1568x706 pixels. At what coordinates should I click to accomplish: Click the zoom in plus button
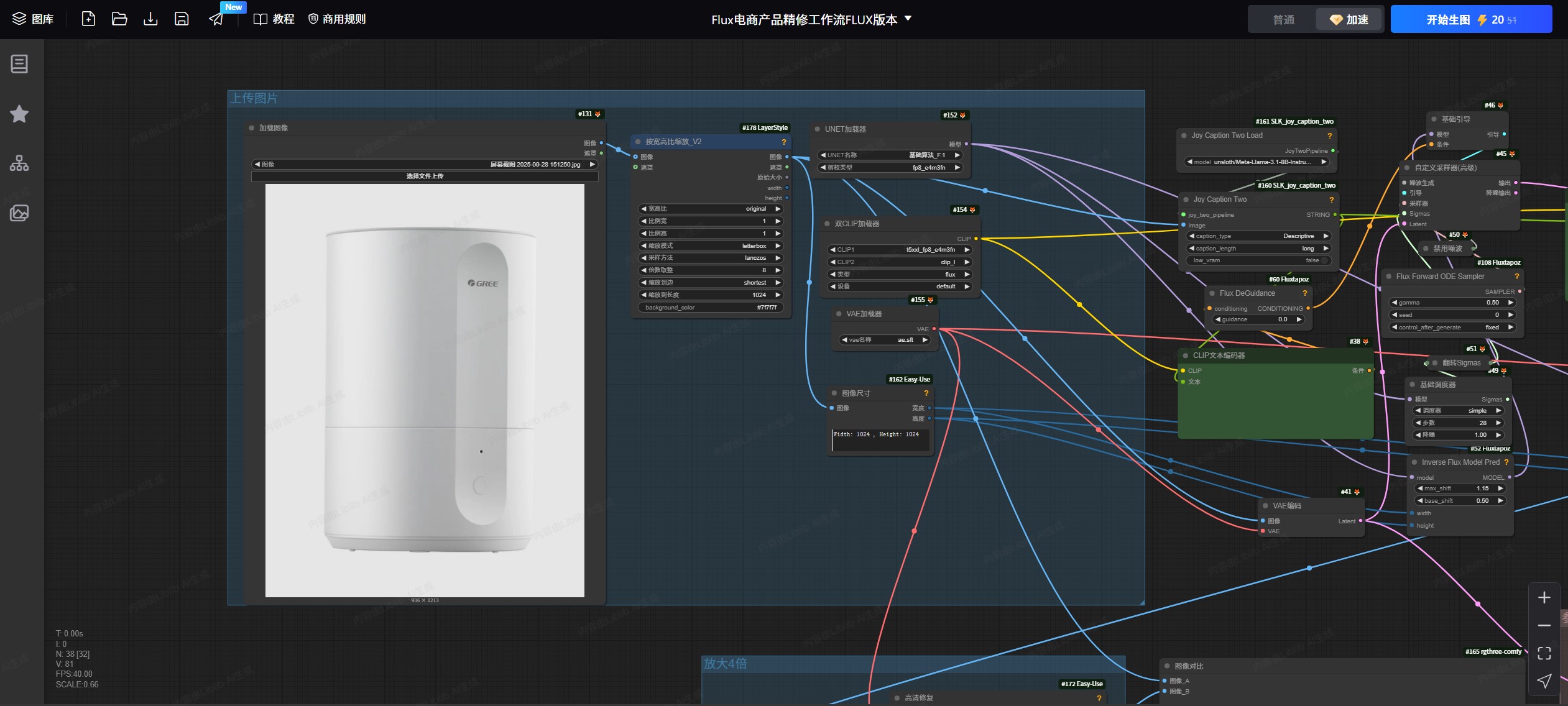pos(1544,597)
